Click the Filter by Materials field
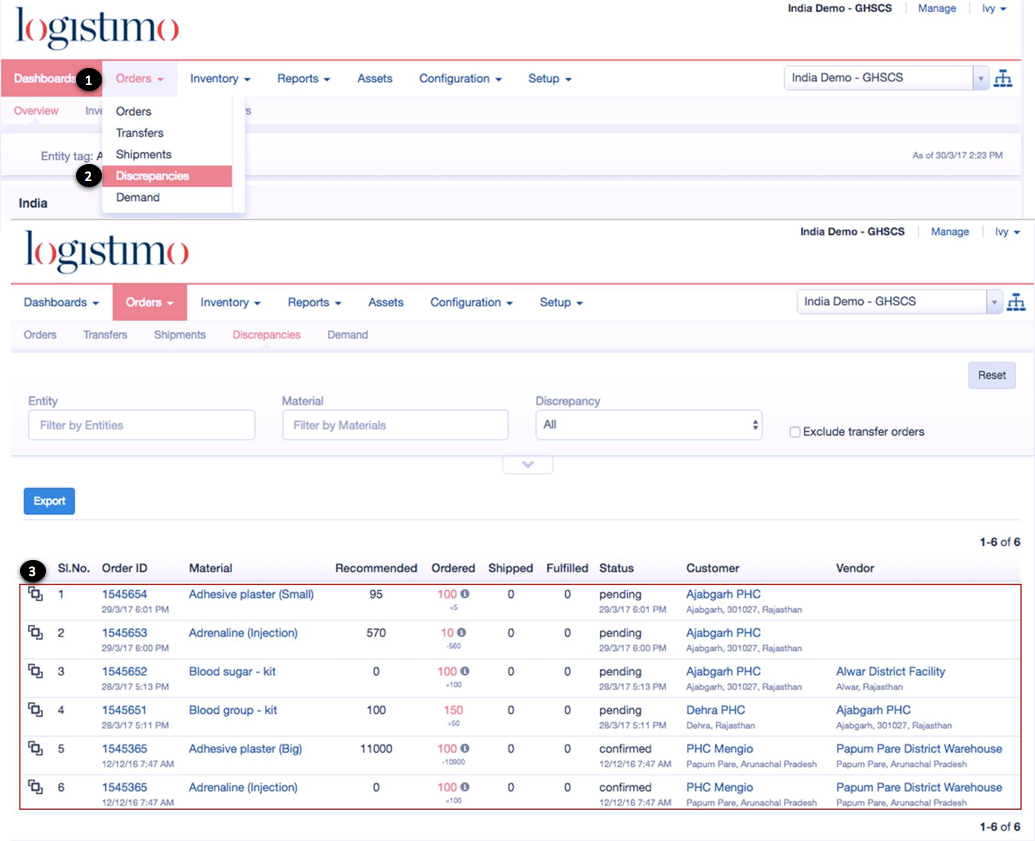Viewport: 1035px width, 841px height. tap(395, 425)
